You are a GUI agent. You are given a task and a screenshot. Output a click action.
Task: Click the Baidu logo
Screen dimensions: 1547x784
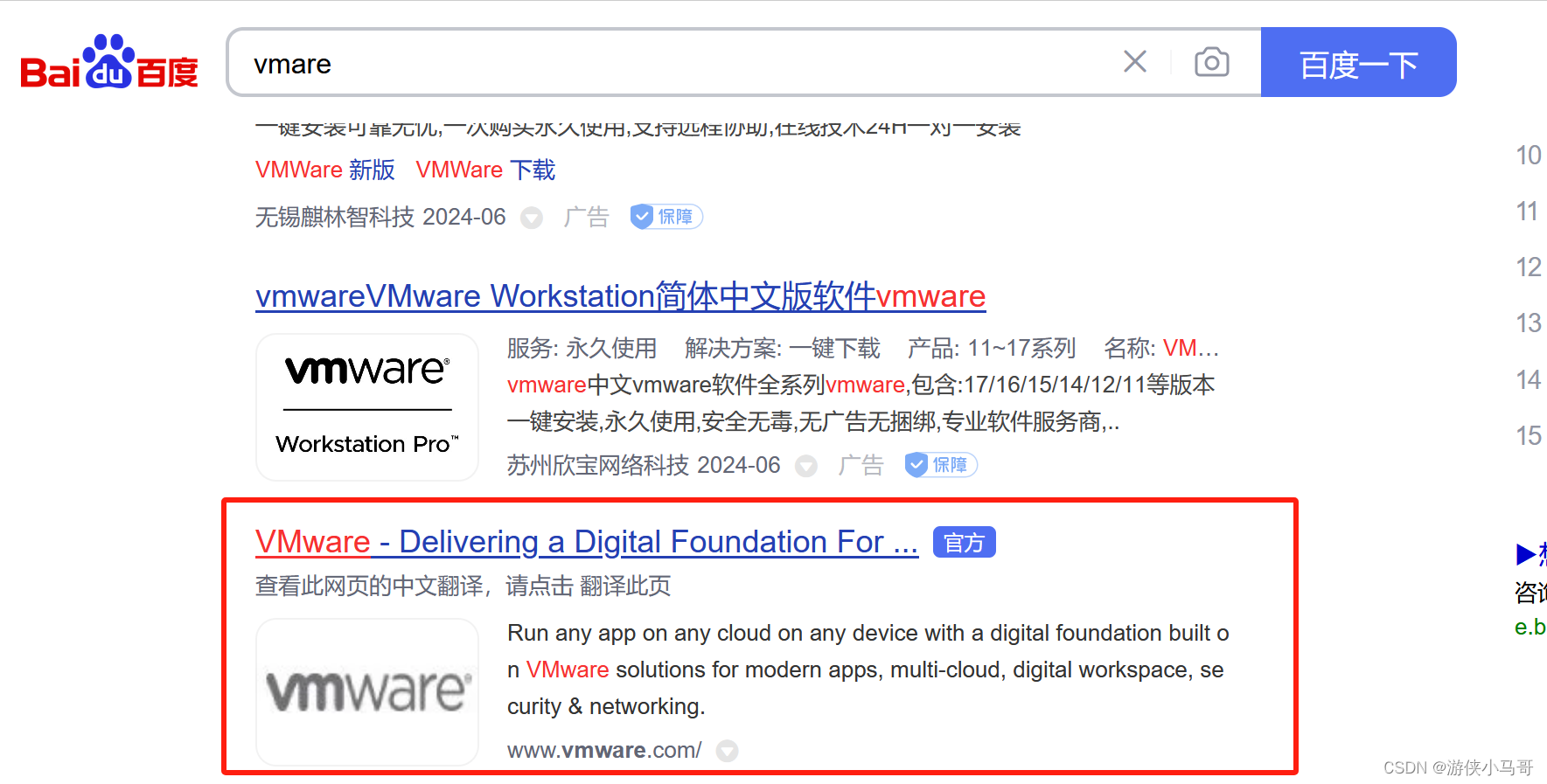click(x=109, y=62)
